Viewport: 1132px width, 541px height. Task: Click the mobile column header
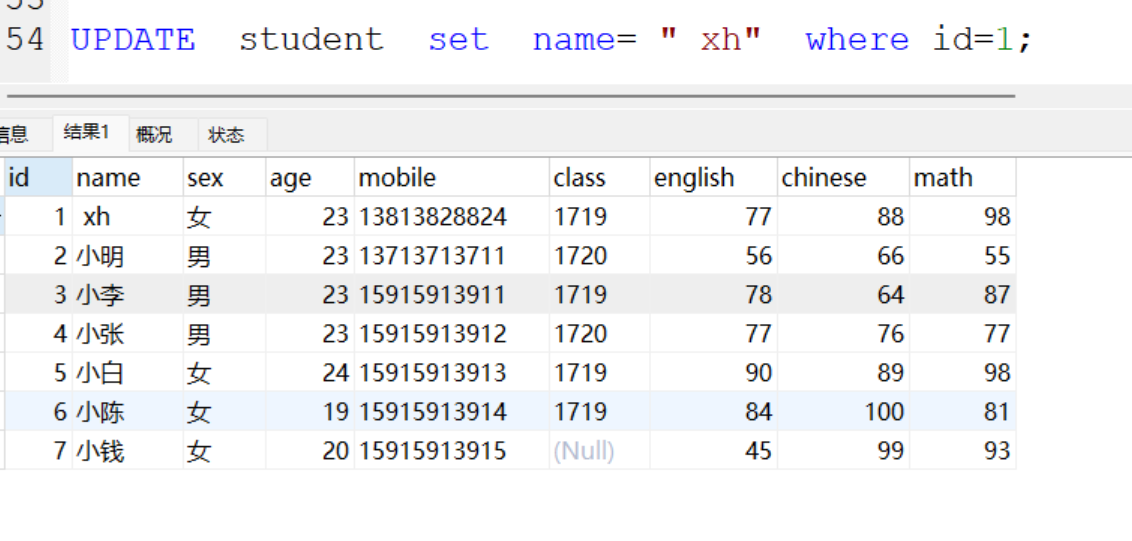[452, 178]
